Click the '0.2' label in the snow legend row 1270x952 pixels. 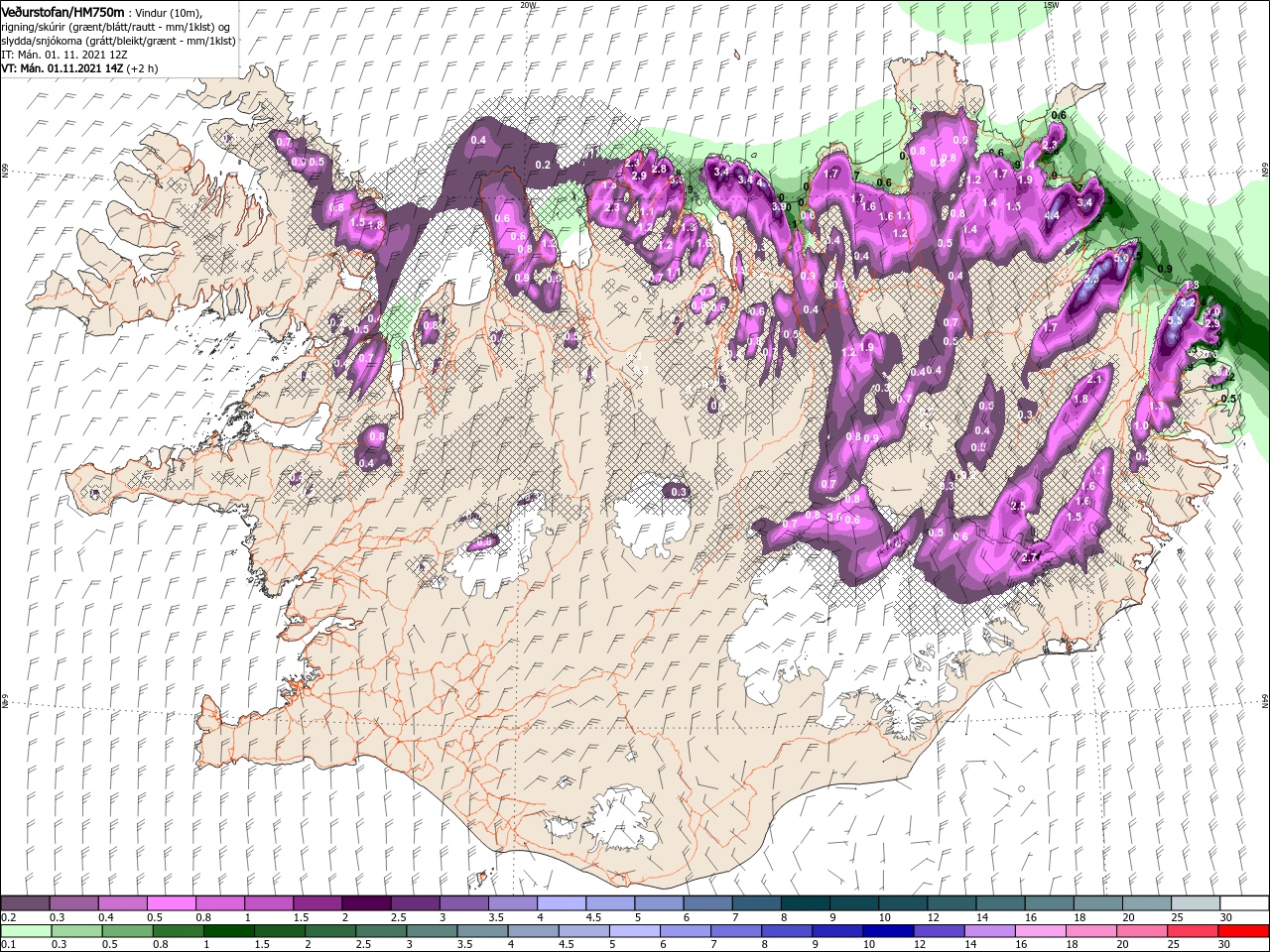(10, 917)
